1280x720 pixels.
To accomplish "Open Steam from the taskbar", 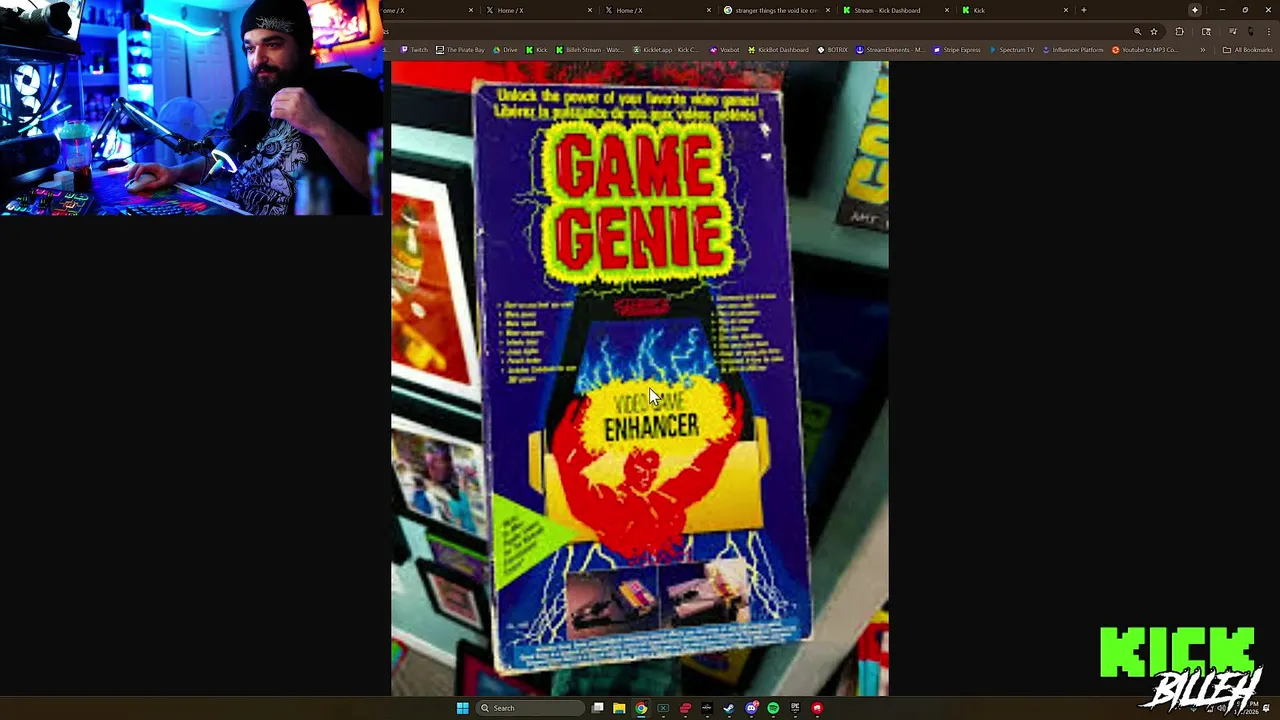I will point(729,708).
